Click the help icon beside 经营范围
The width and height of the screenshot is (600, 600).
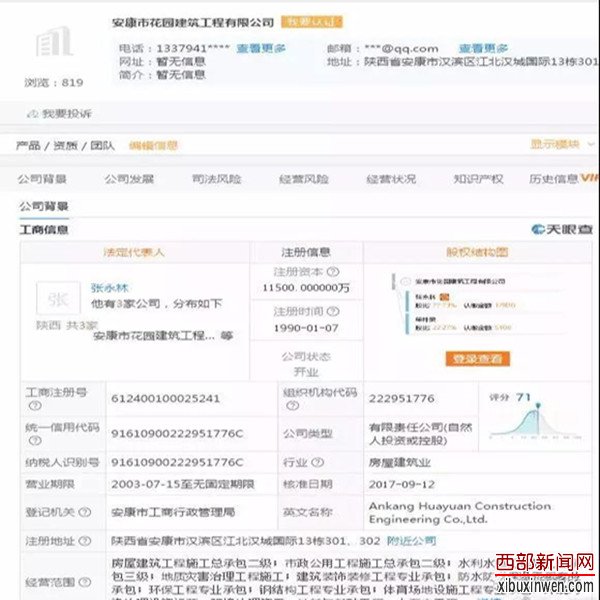pos(85,582)
